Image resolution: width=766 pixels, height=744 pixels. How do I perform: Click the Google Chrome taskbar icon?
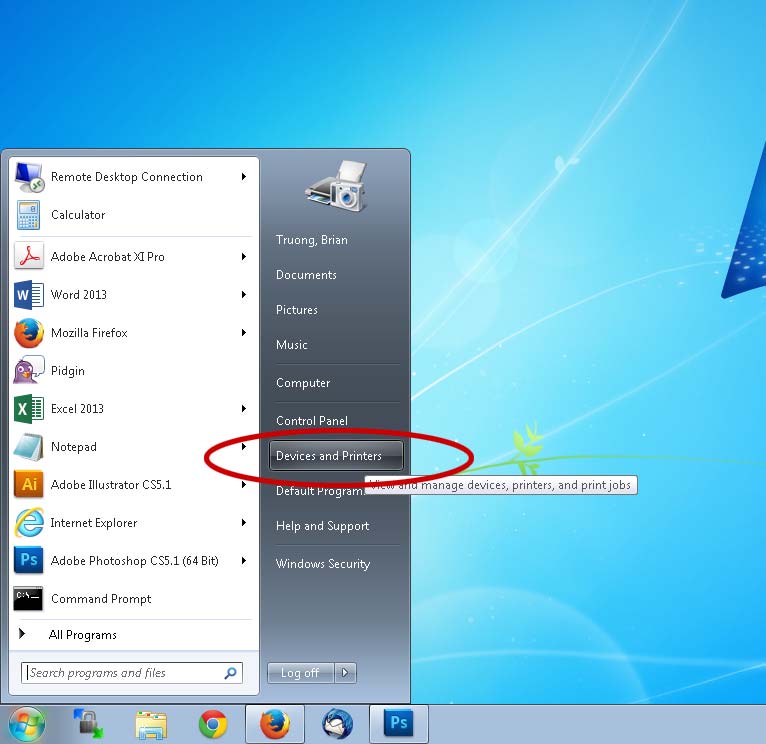pos(212,723)
